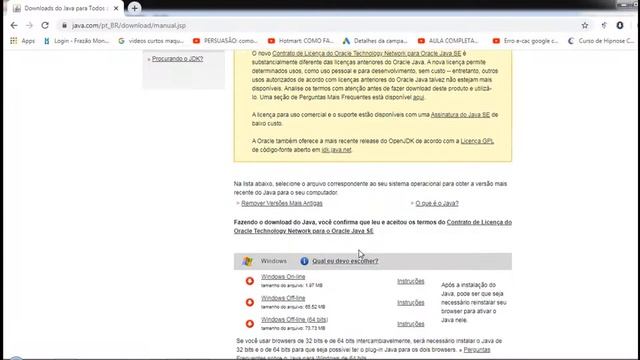This screenshot has height=360, width=640.
Task: Reload the Java download page
Action: click(45, 25)
